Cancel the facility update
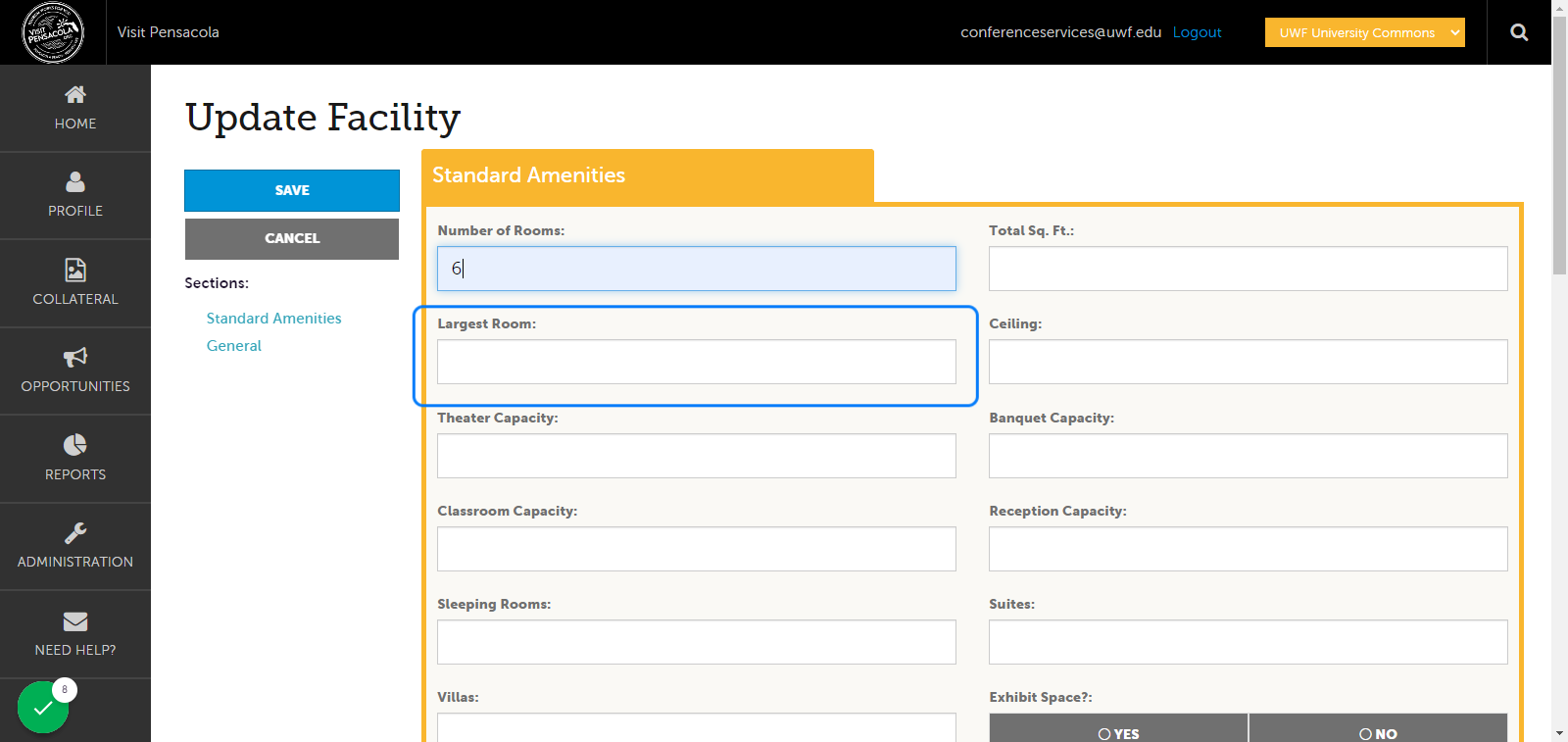The width and height of the screenshot is (1568, 742). pos(292,238)
